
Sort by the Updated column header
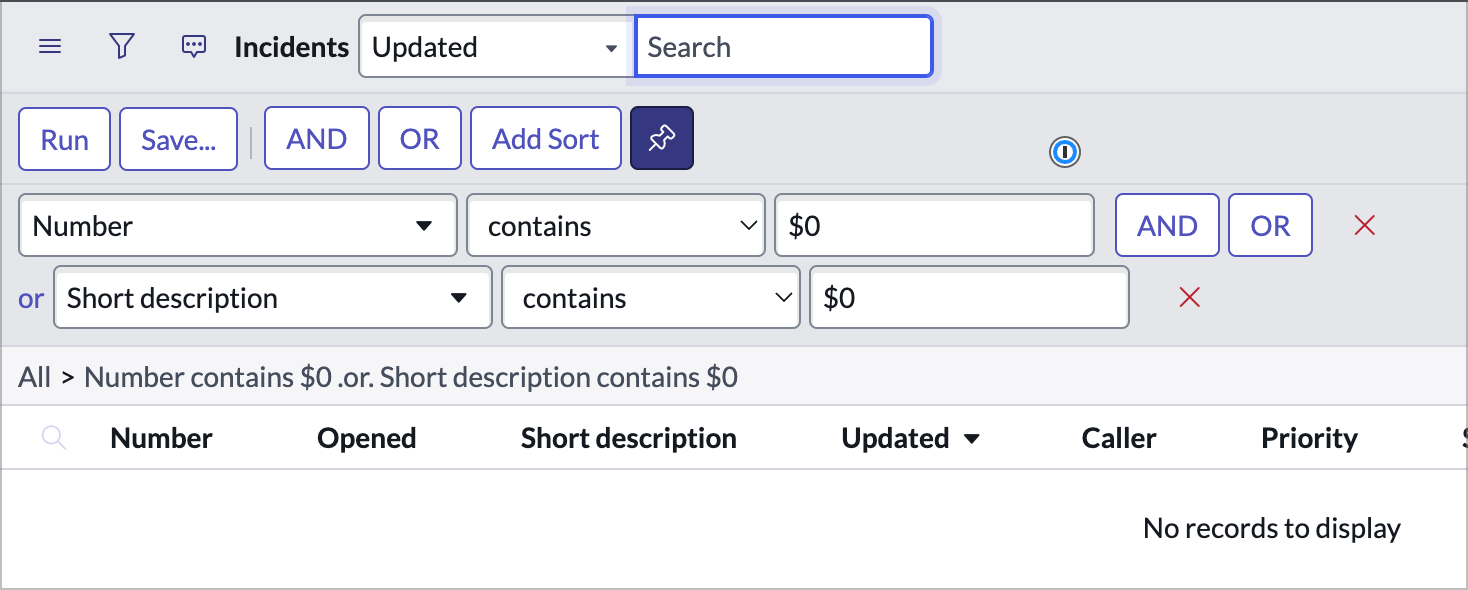[896, 438]
